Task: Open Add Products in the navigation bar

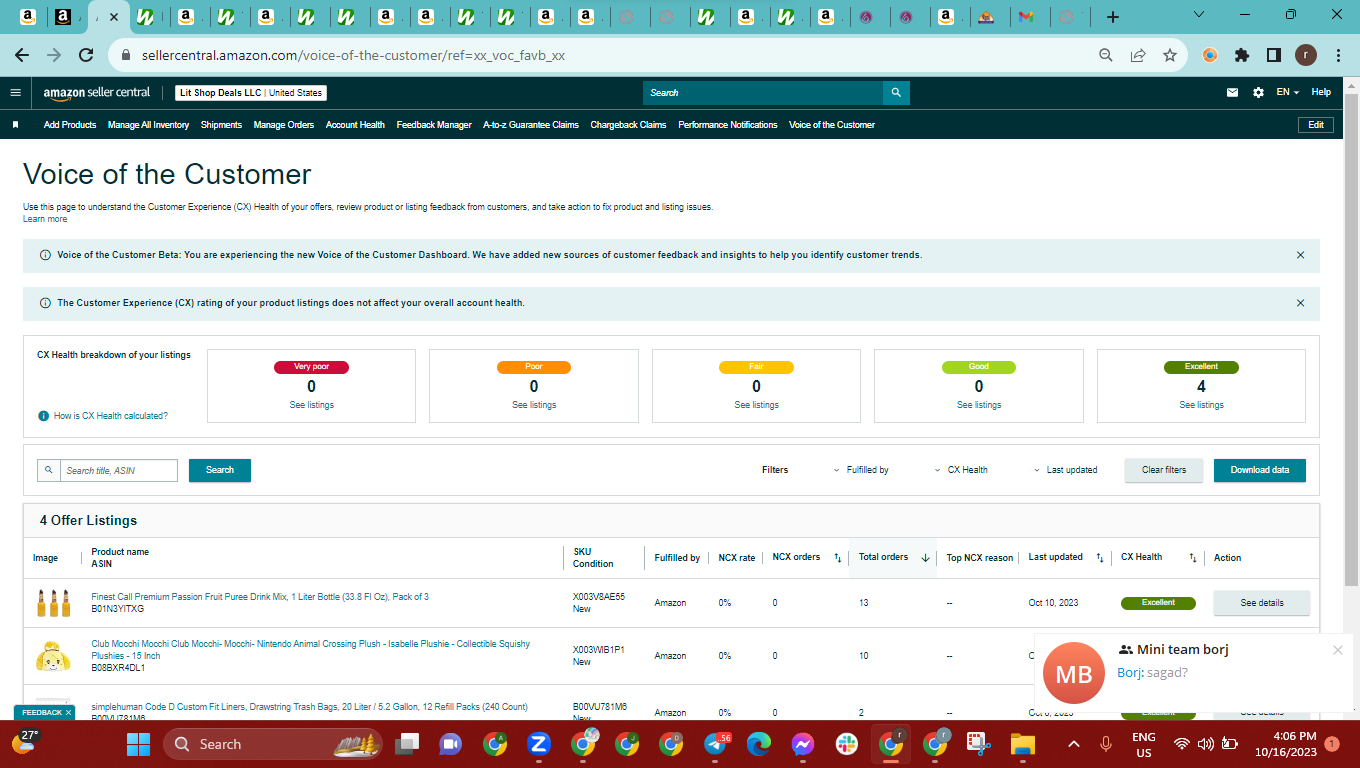Action: (x=70, y=125)
